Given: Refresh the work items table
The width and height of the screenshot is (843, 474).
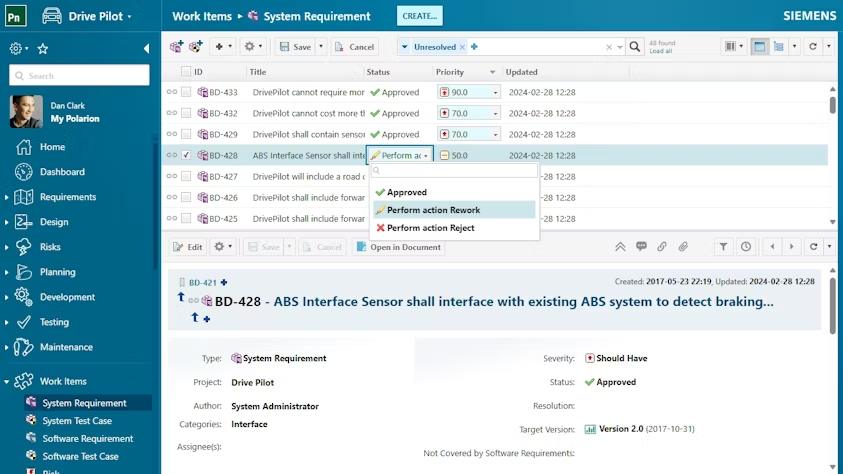Looking at the screenshot, I should tap(813, 47).
